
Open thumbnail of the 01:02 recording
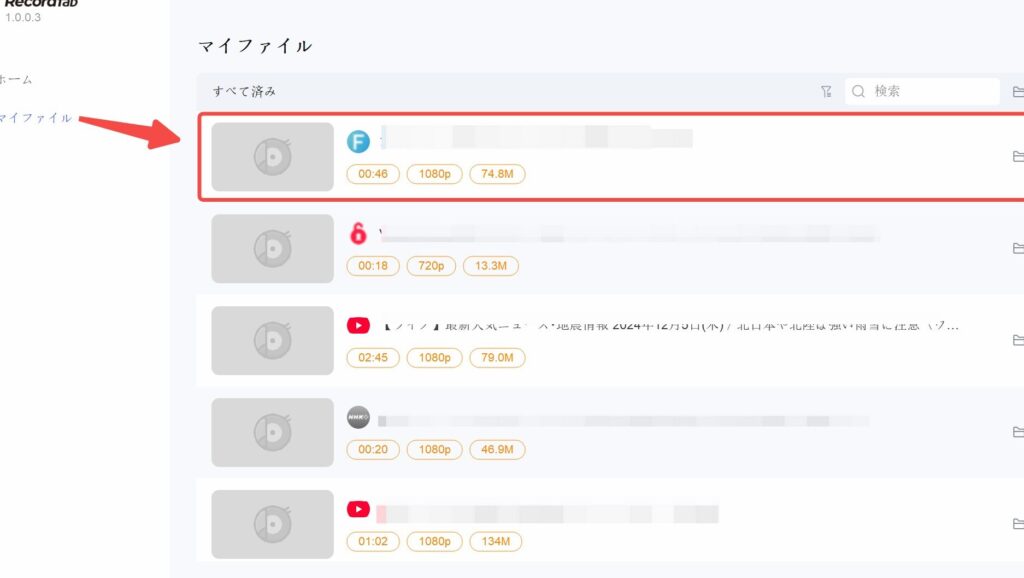272,524
